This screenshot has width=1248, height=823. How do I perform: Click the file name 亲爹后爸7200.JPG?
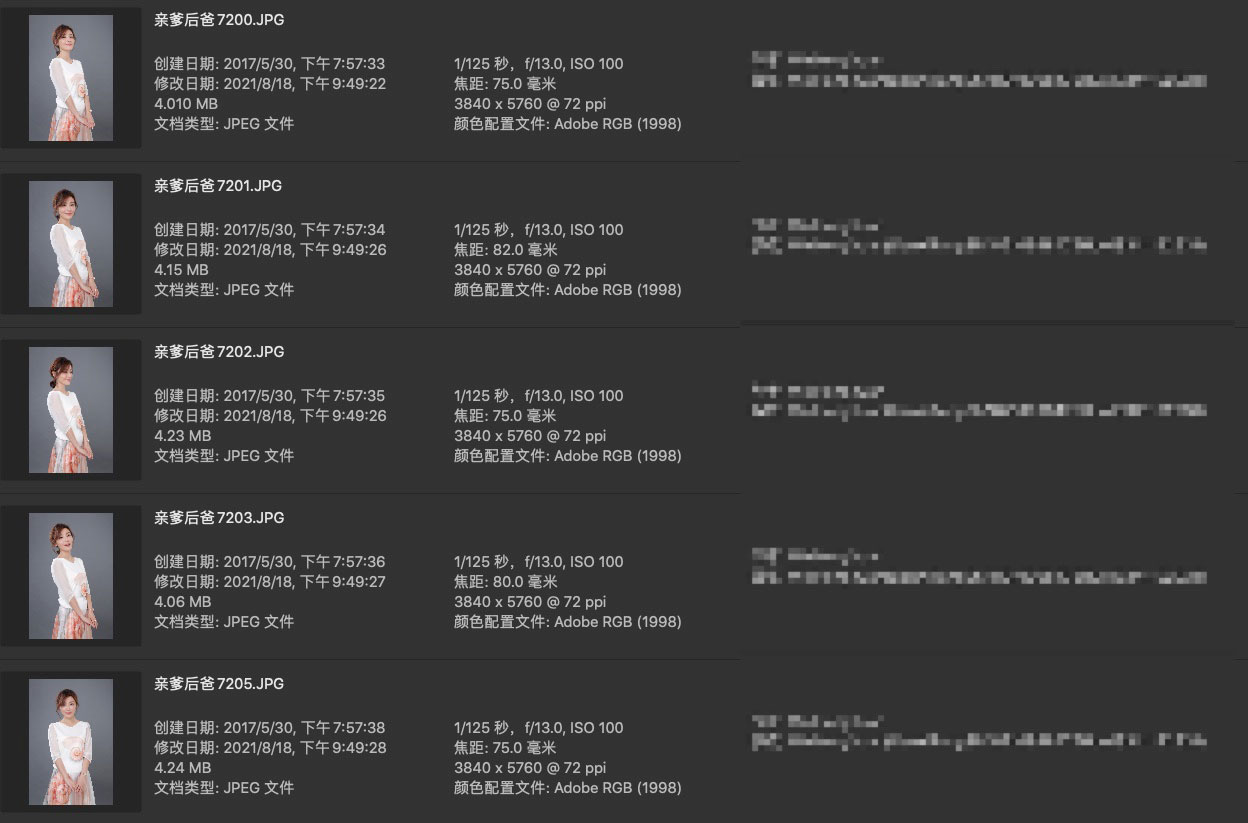219,20
